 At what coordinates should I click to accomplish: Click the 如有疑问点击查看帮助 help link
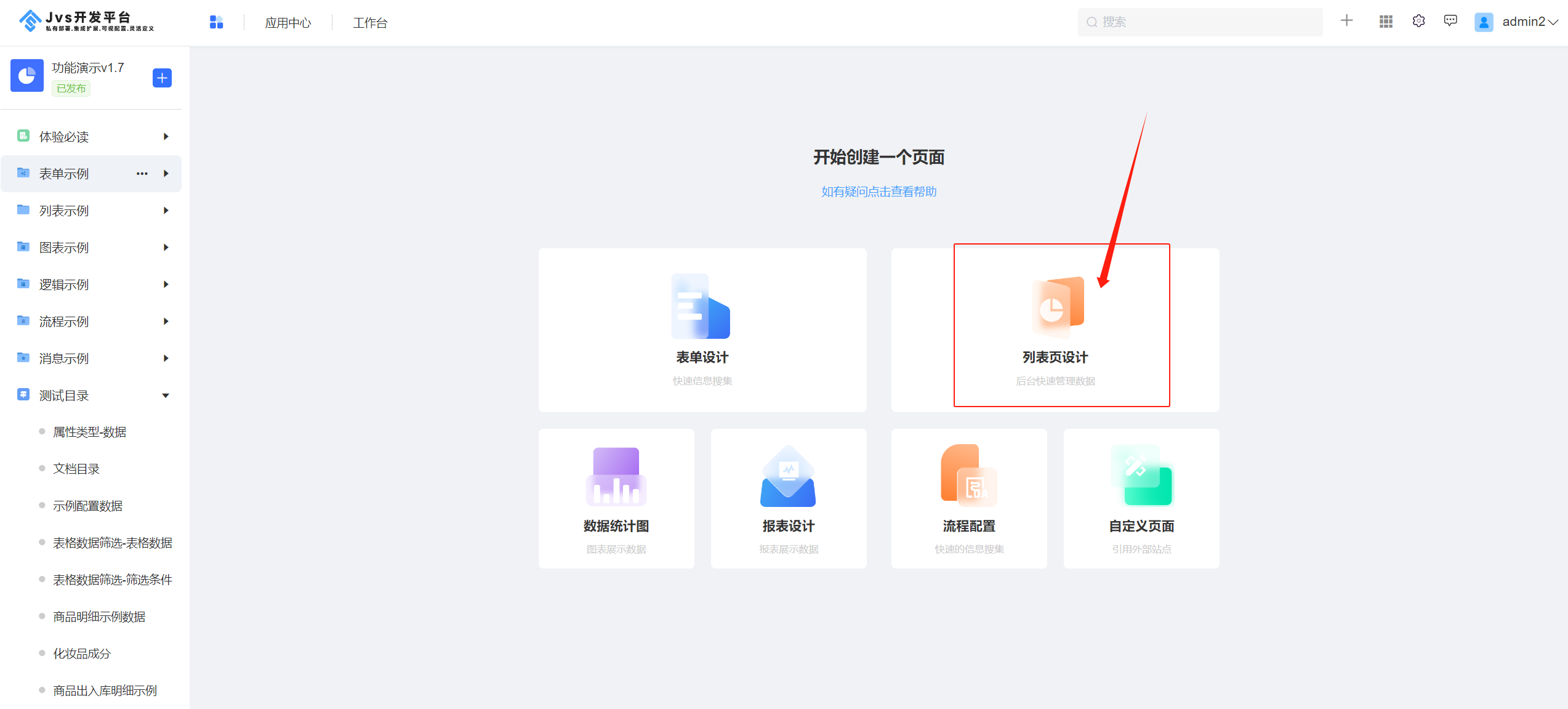[x=878, y=192]
